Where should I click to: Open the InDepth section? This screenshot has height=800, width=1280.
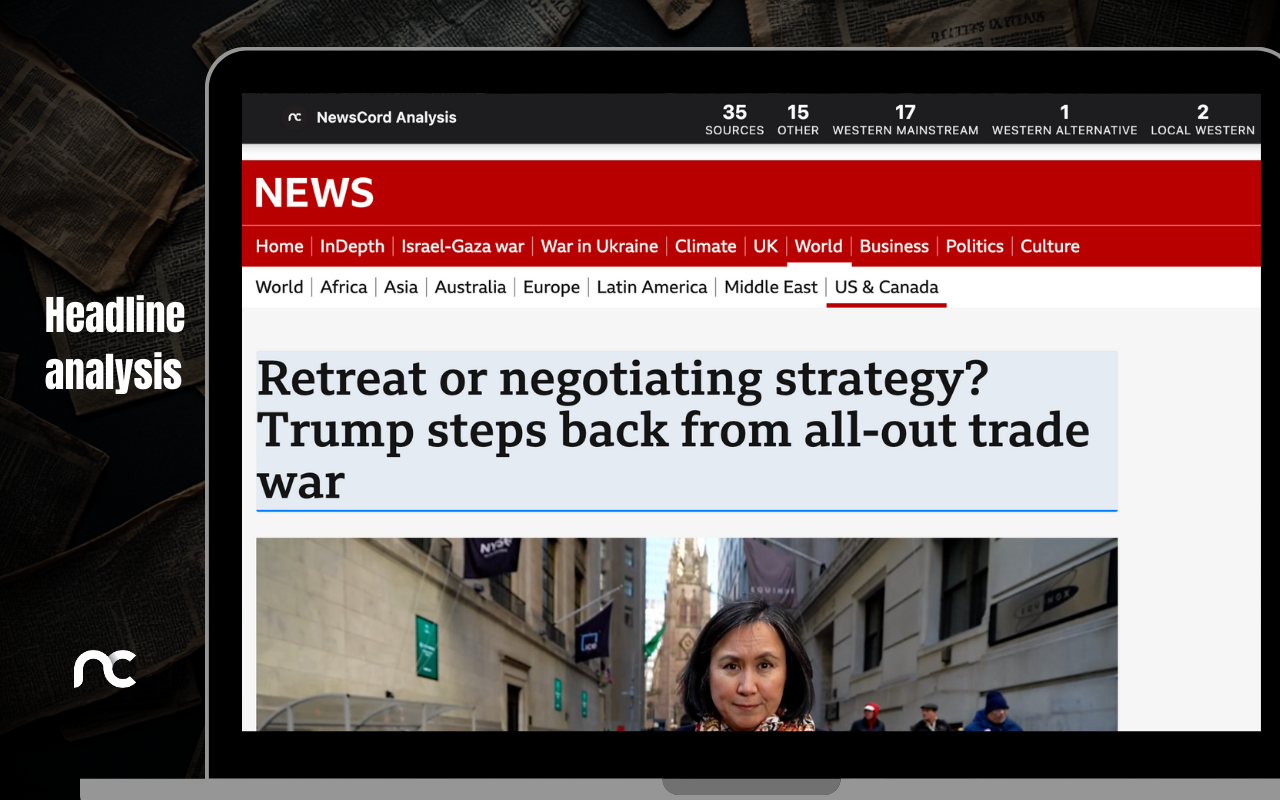352,246
